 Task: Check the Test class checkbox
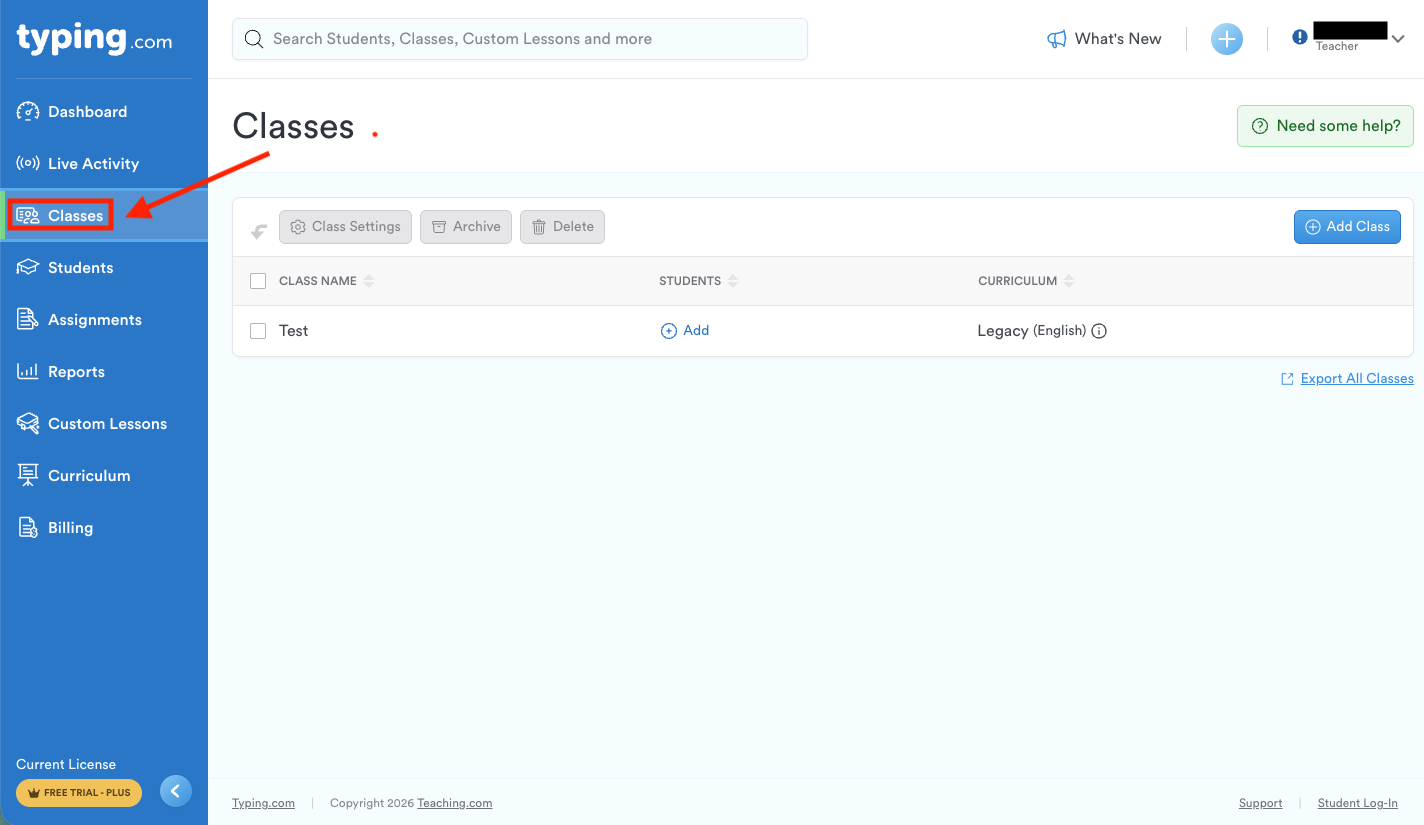pyautogui.click(x=258, y=331)
